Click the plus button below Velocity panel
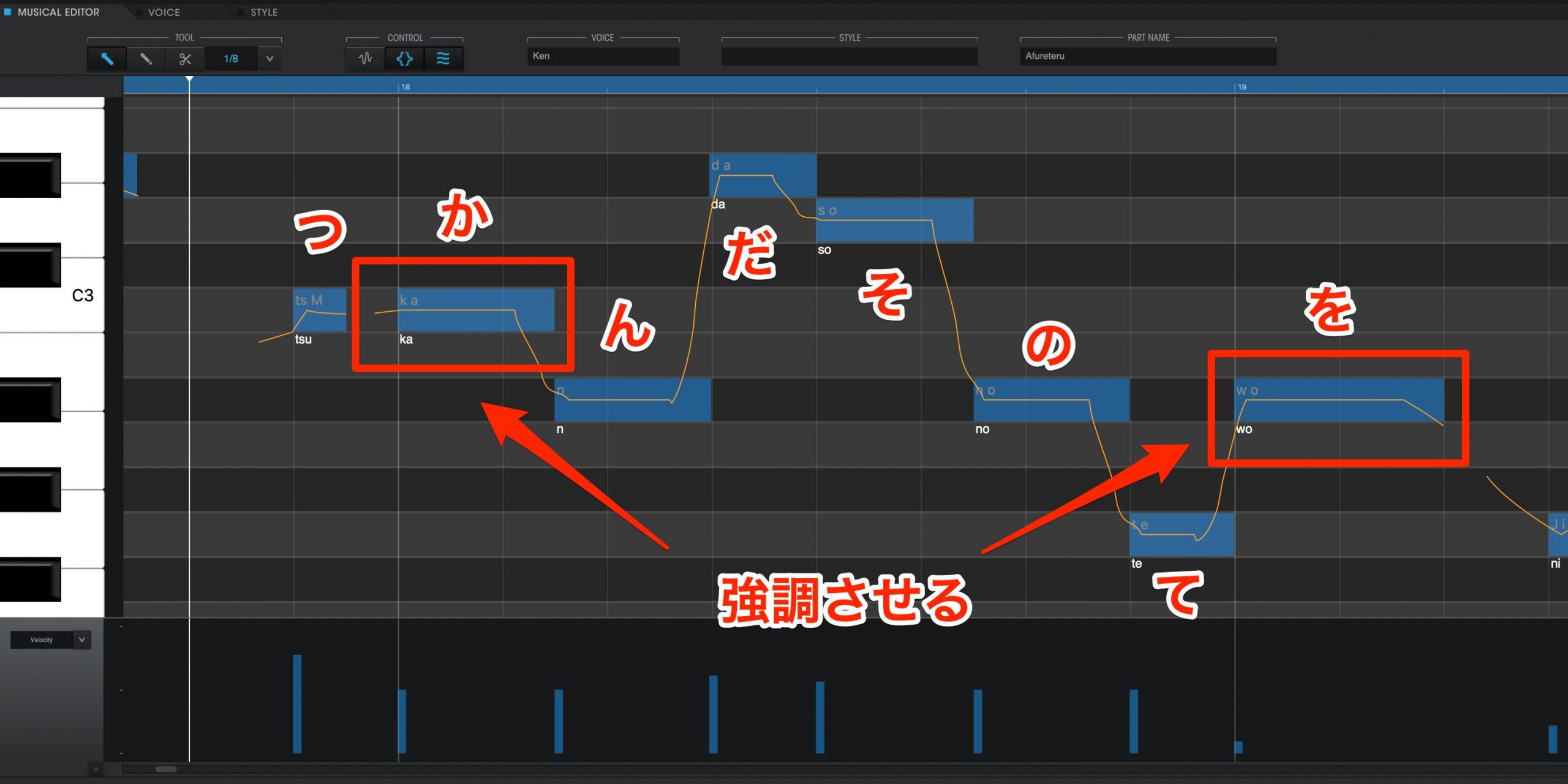Screen dimensions: 1568x784 click(96, 769)
